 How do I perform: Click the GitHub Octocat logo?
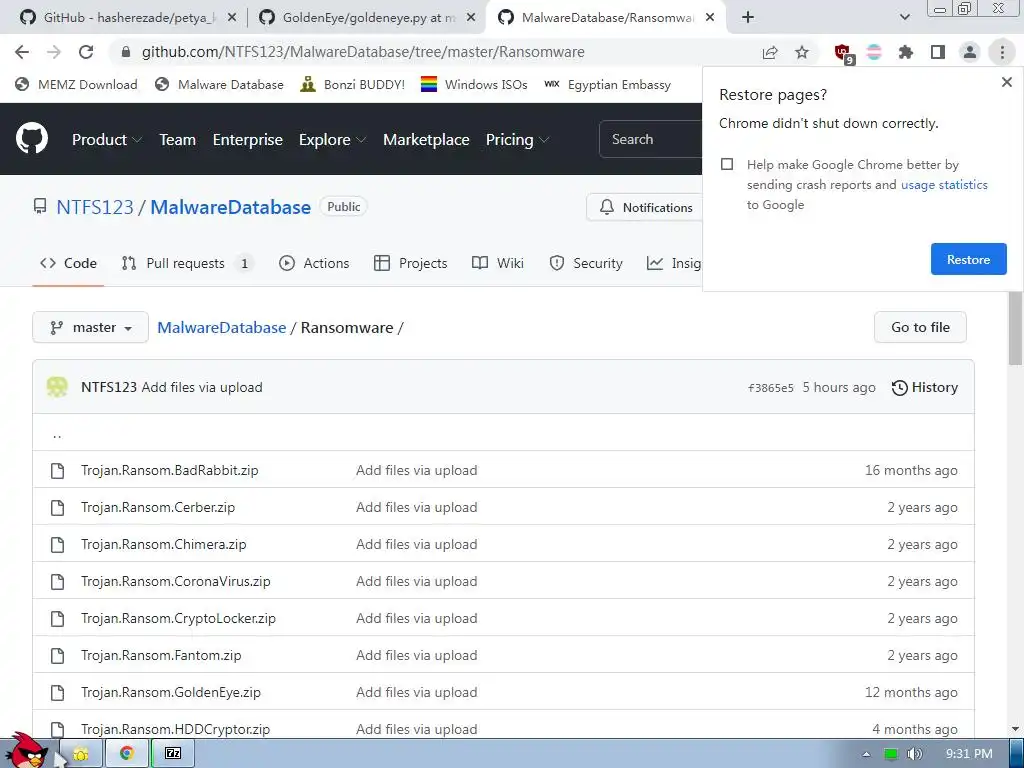(31, 138)
